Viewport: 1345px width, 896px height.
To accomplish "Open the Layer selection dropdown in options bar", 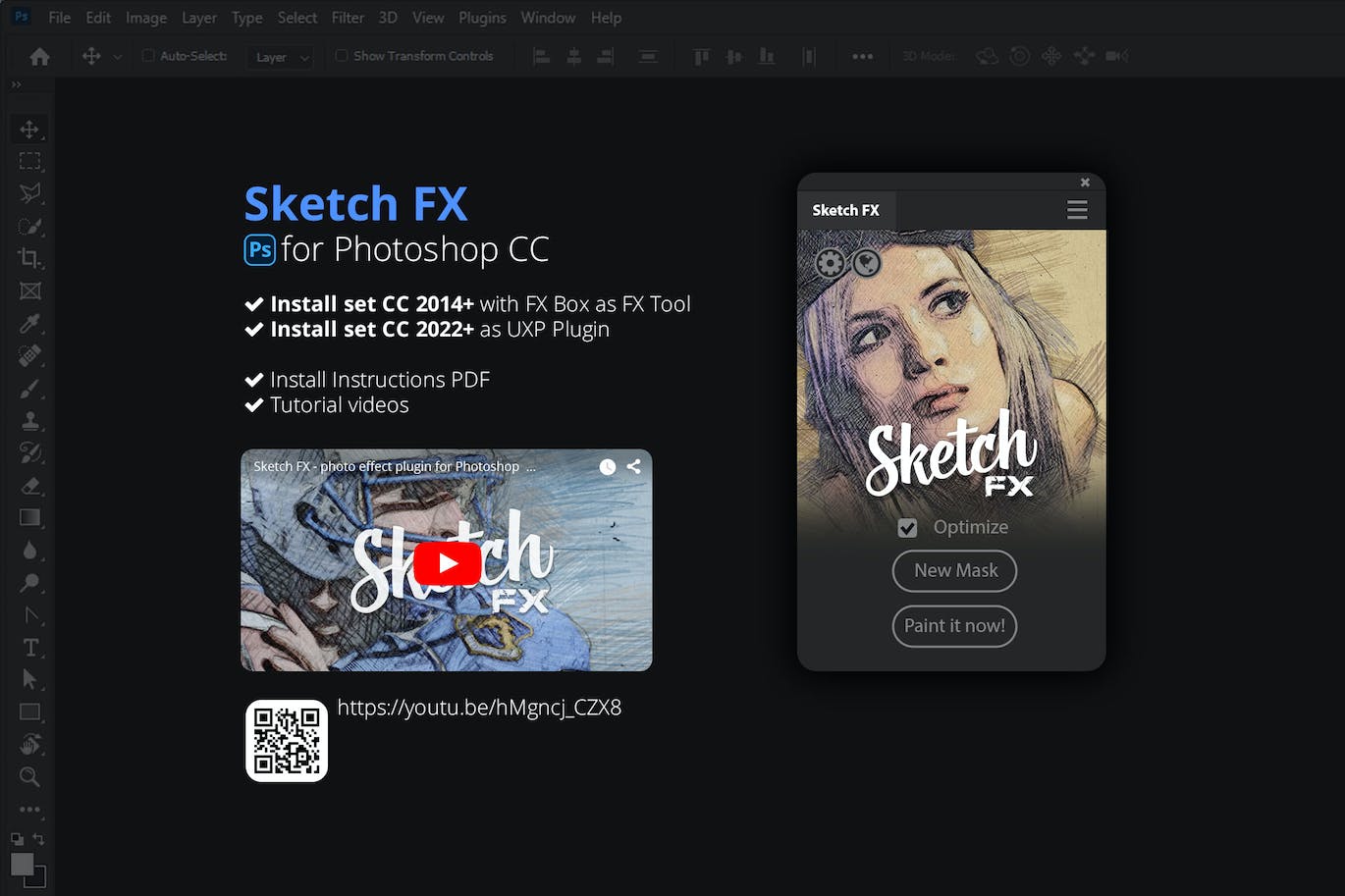I will point(280,57).
